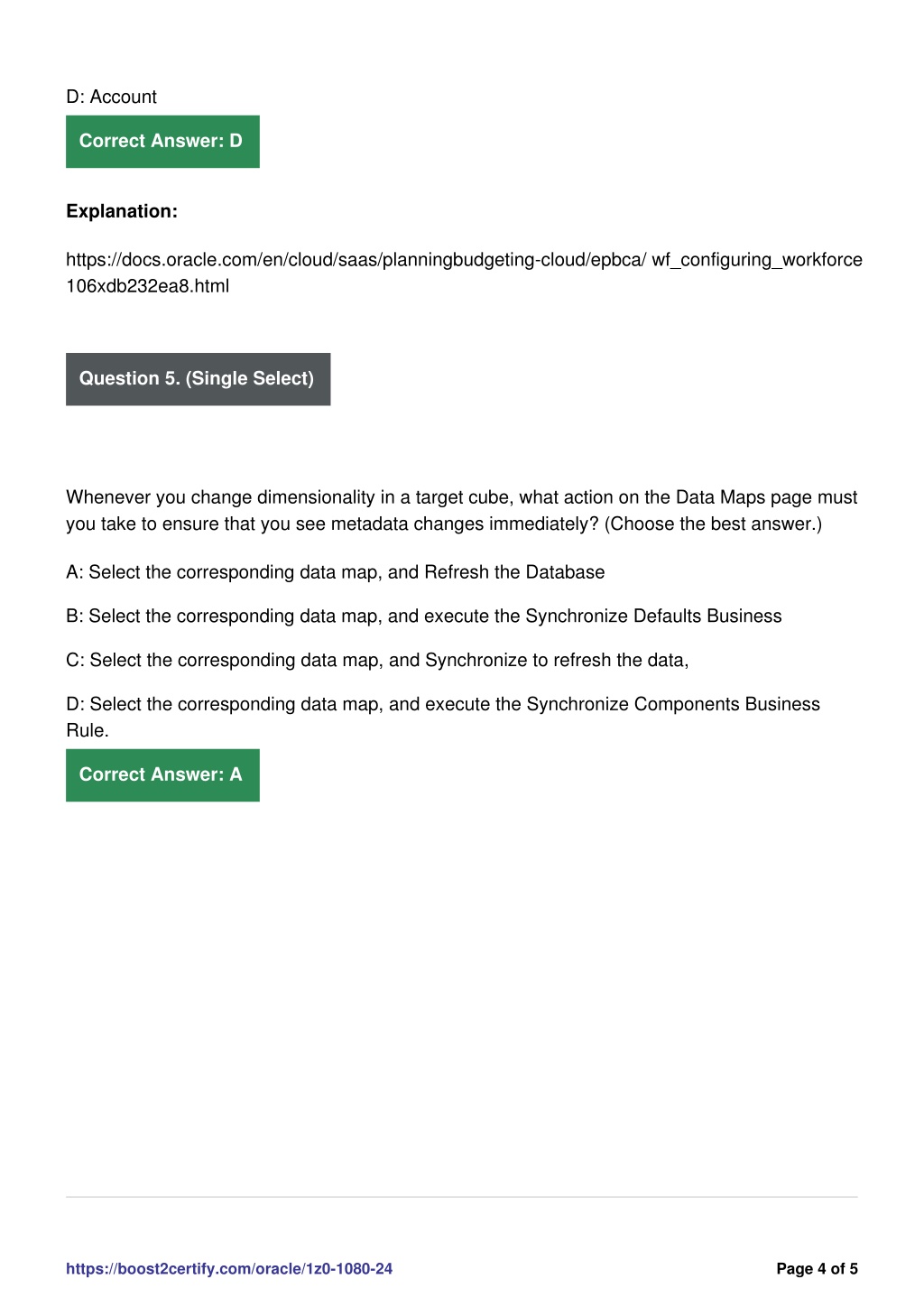Open the boost2certify.com footer link
The height and width of the screenshot is (1307, 924).
229,1268
